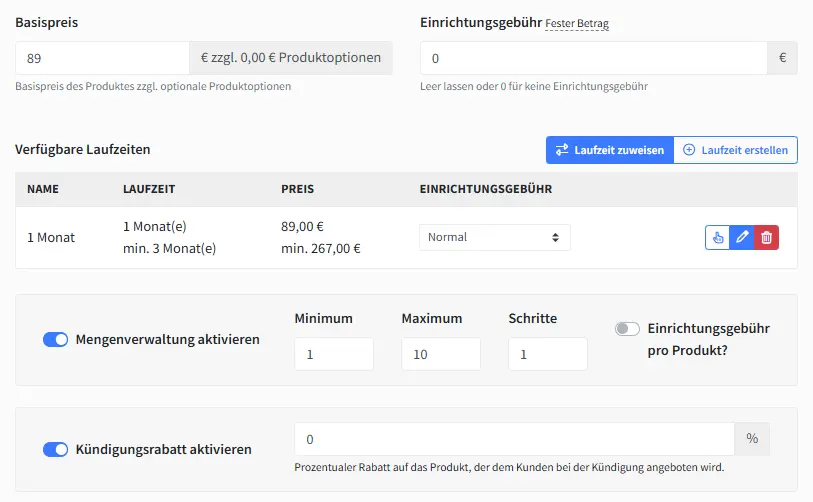The width and height of the screenshot is (813, 502).
Task: Click the Laufzeit erstellen button
Action: pos(735,150)
